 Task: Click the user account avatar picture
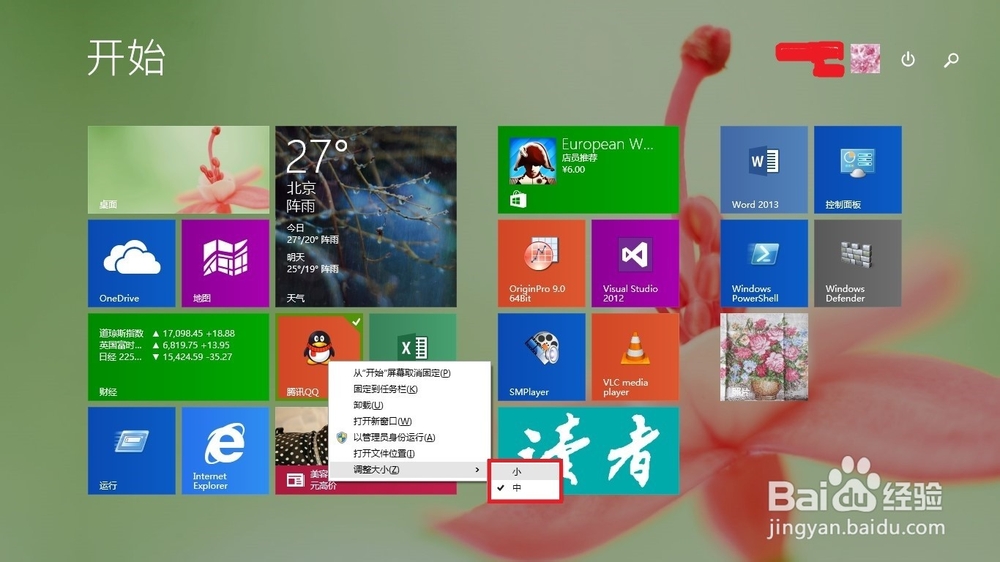tap(865, 59)
